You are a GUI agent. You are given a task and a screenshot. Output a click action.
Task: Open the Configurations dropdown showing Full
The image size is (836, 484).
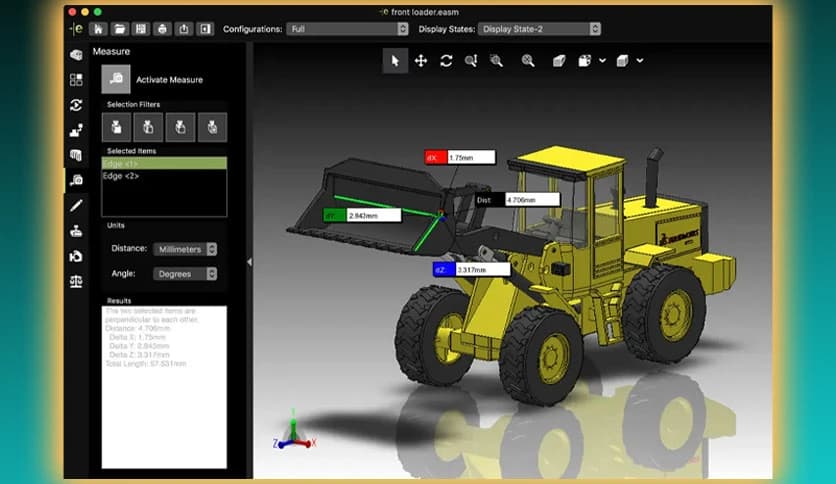click(347, 29)
